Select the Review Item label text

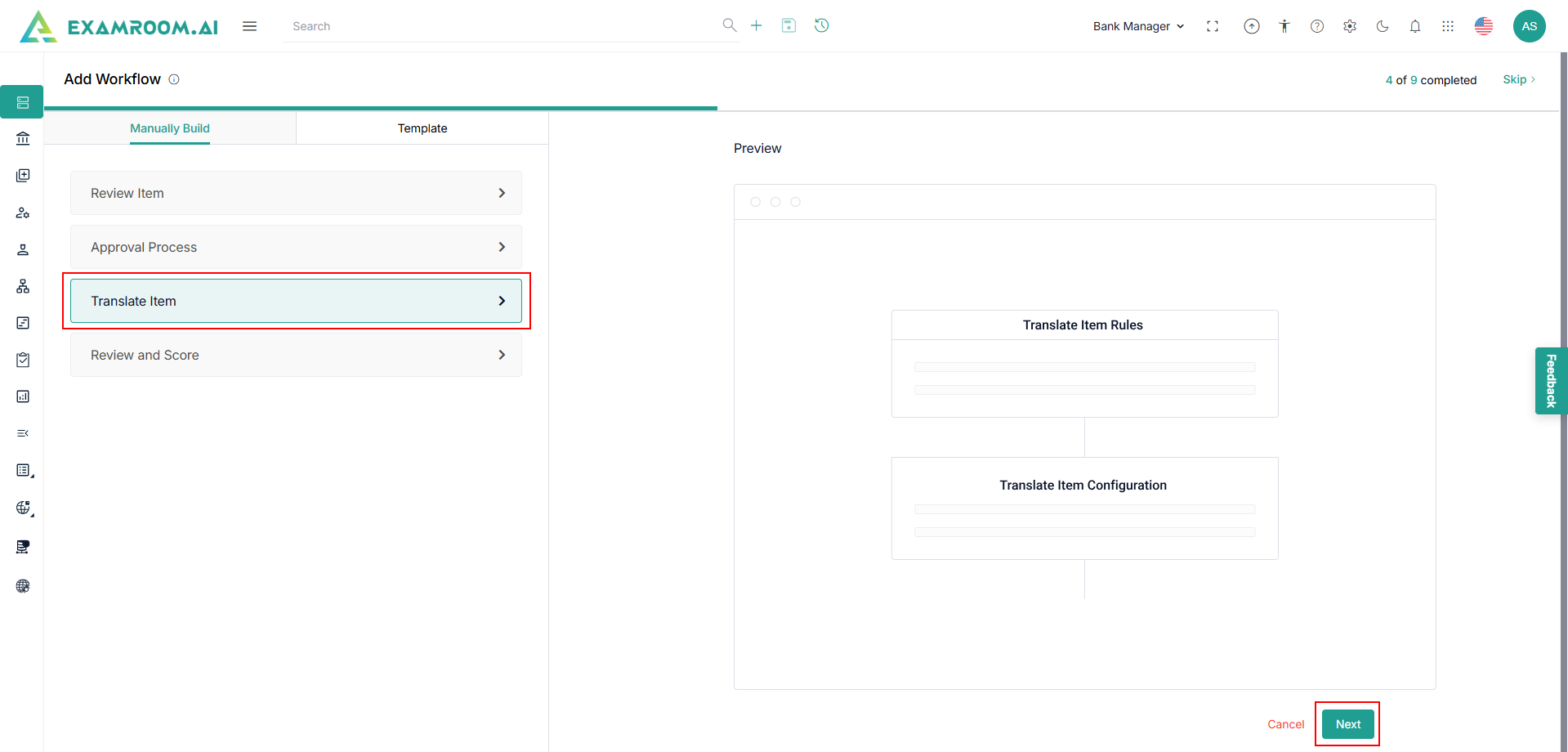[127, 193]
